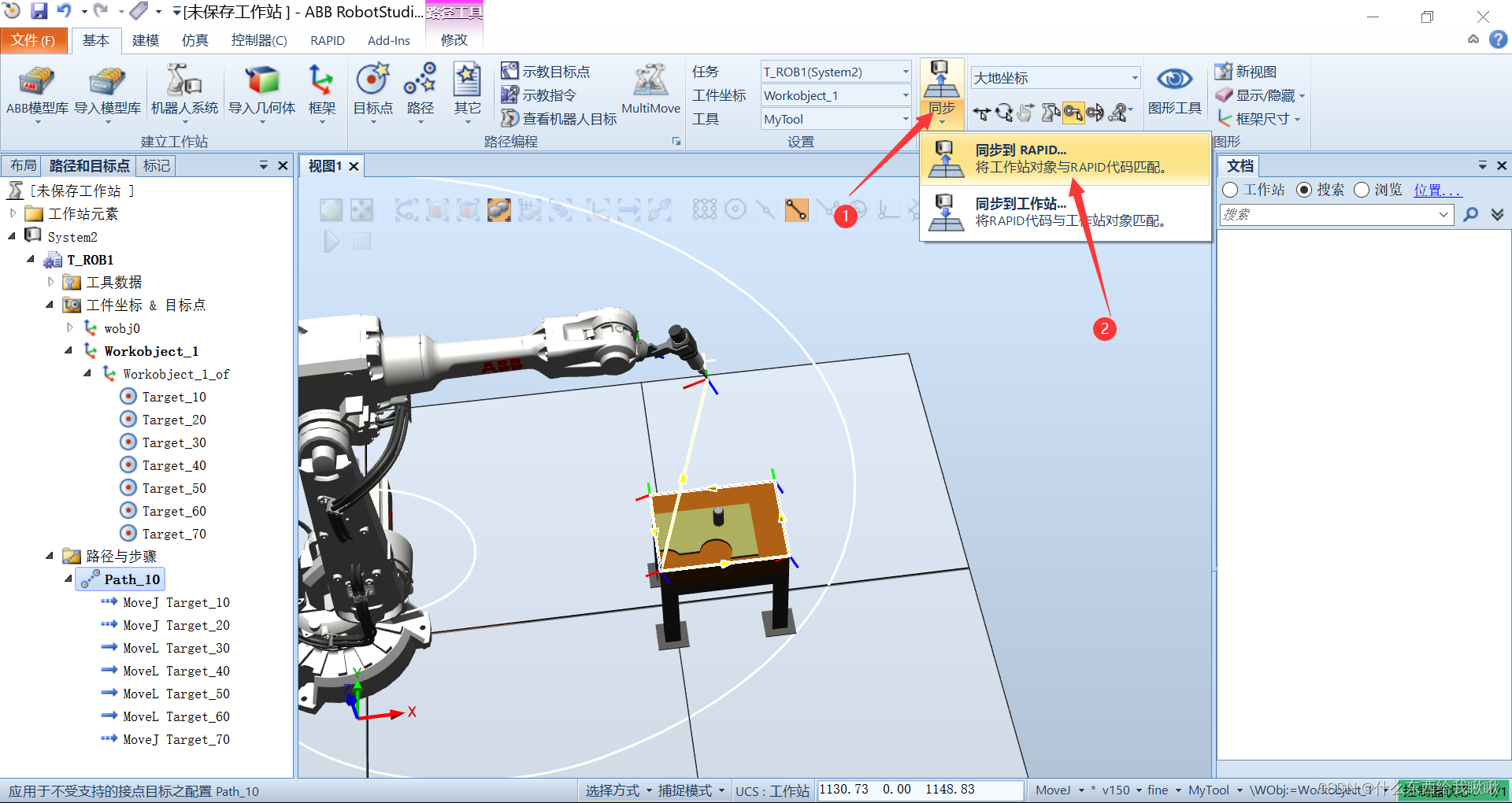The height and width of the screenshot is (803, 1512).
Task: Open the 框架 frame tool
Action: [x=321, y=92]
